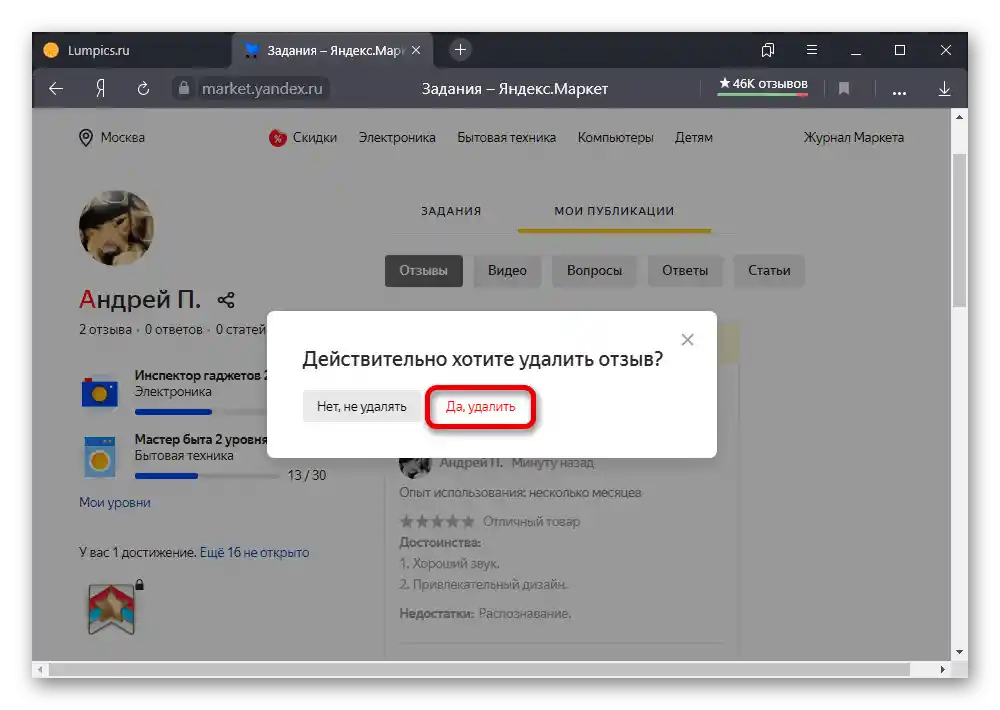Cancel with 'Нет, не удалять' button

coord(362,407)
